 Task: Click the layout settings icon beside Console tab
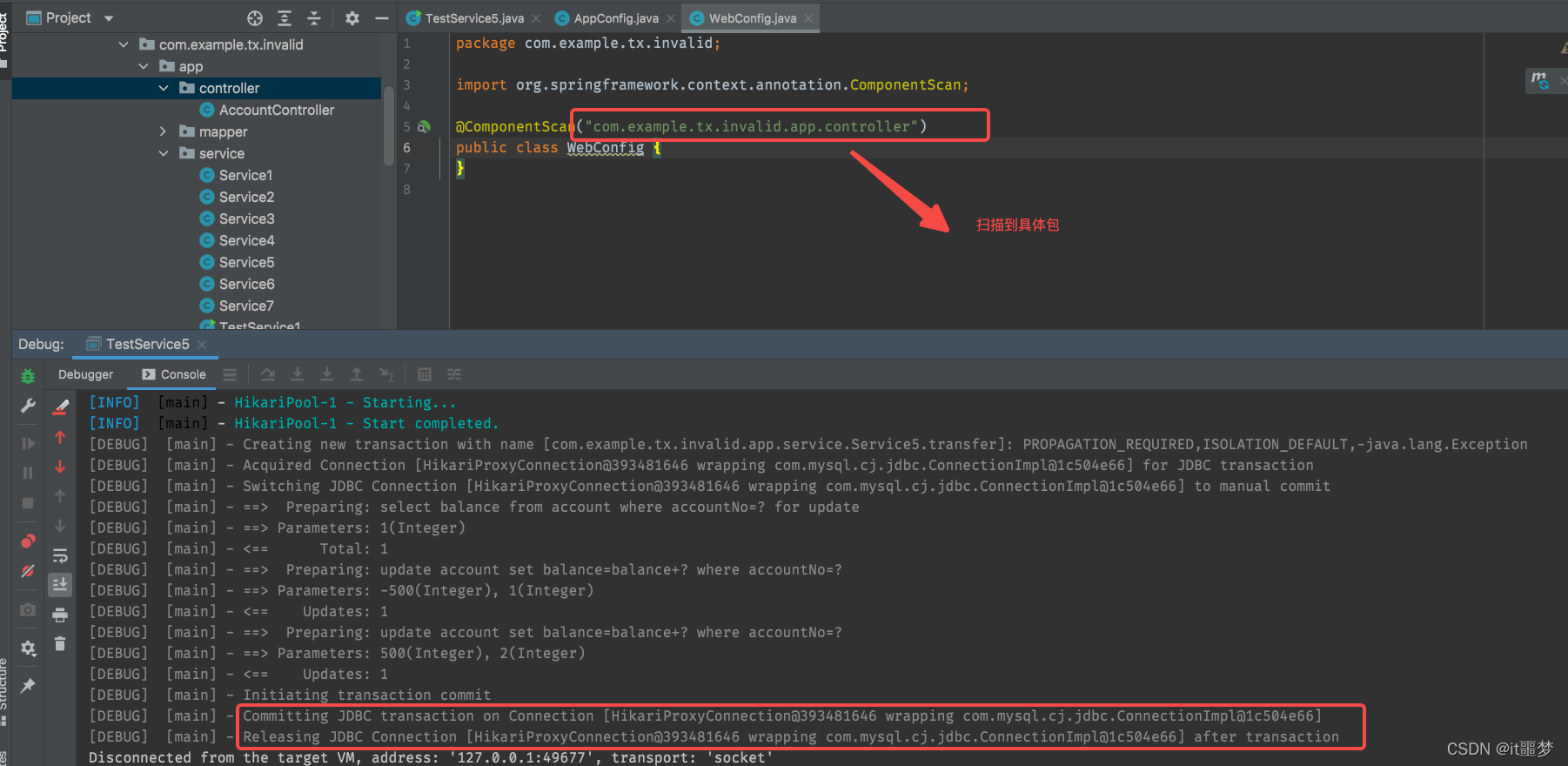pos(230,374)
